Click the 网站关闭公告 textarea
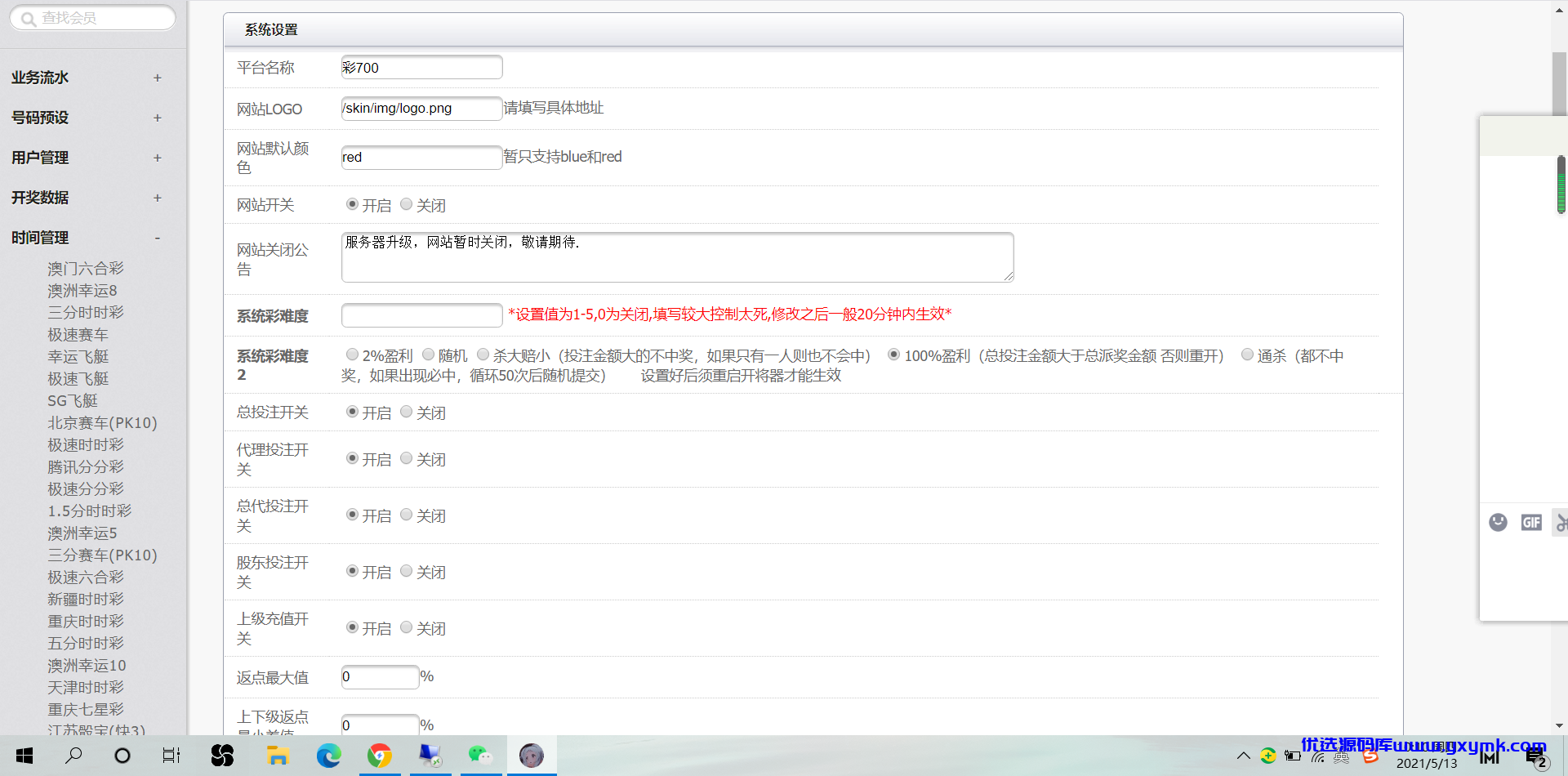1568x776 pixels. [x=678, y=257]
